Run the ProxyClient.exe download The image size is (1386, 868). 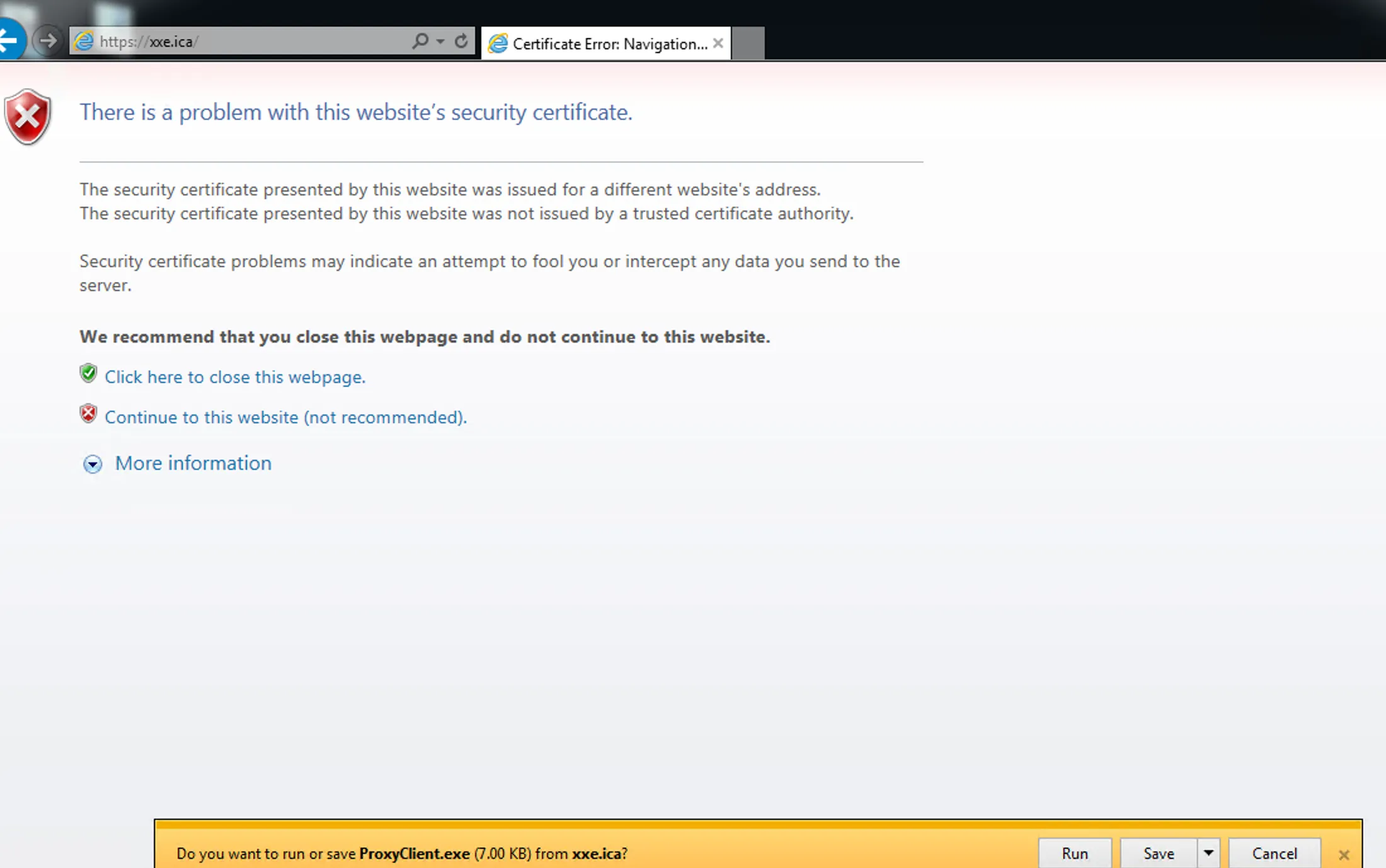[1075, 853]
